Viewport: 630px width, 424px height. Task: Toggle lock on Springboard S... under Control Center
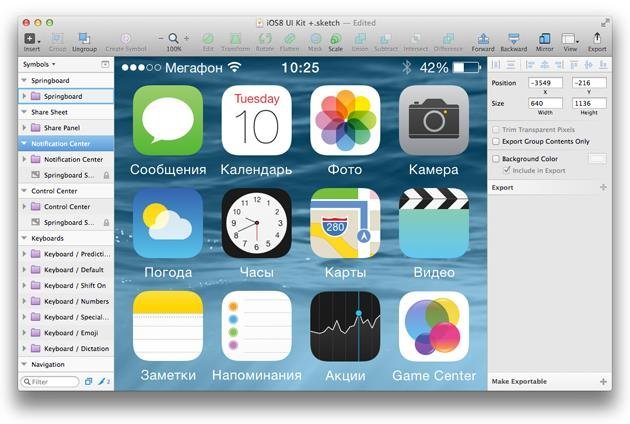click(x=106, y=222)
